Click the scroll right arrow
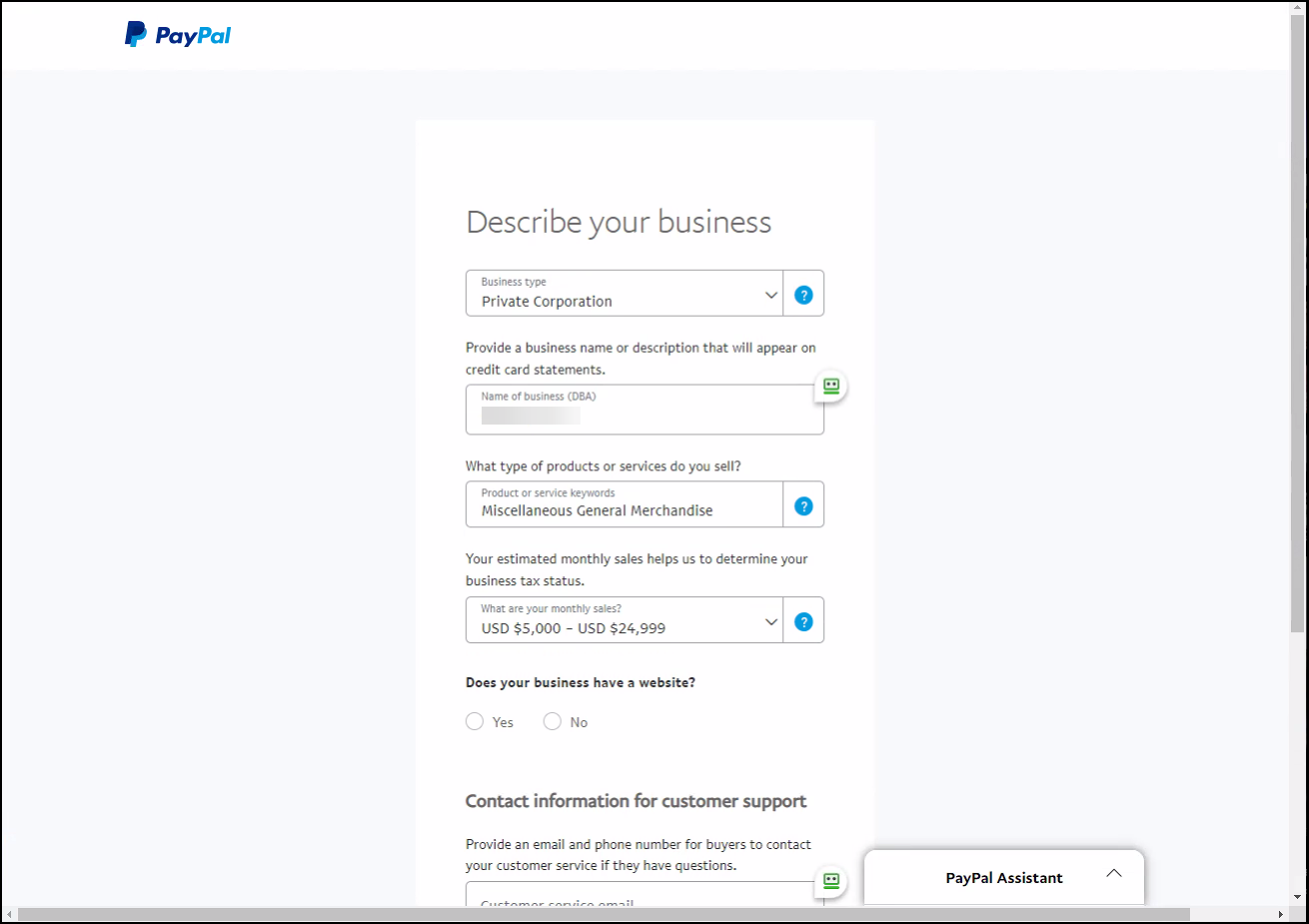The image size is (1309, 924). 1281,914
